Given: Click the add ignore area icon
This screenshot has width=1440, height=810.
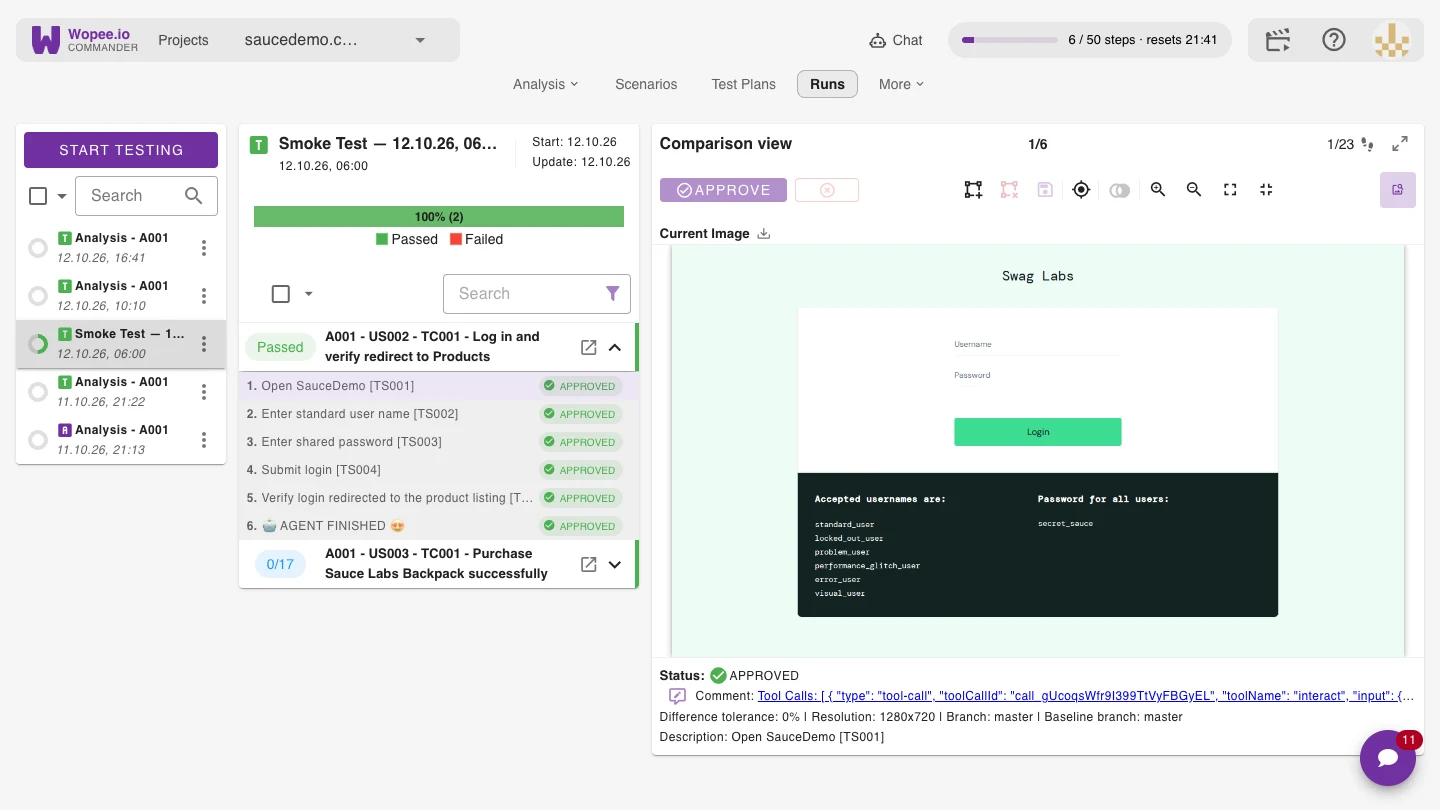Looking at the screenshot, I should coord(973,190).
